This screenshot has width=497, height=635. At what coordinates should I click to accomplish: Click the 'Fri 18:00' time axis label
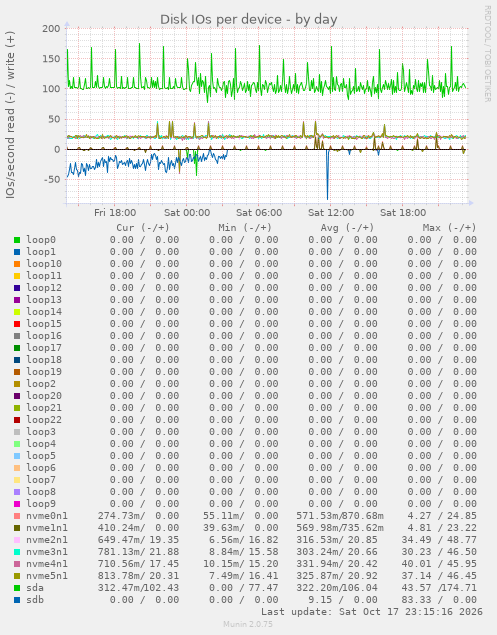115,213
